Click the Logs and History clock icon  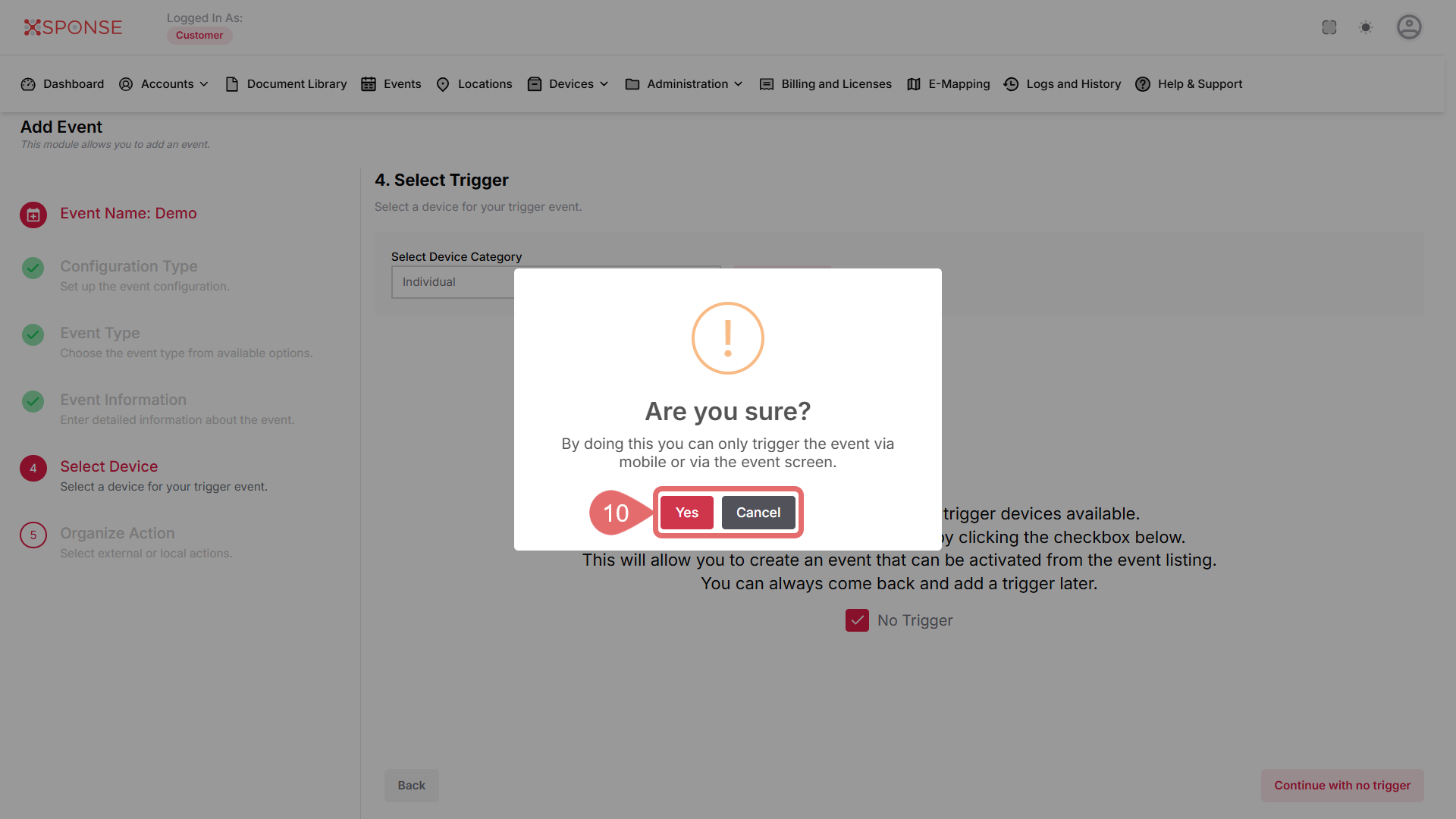pyautogui.click(x=1011, y=84)
